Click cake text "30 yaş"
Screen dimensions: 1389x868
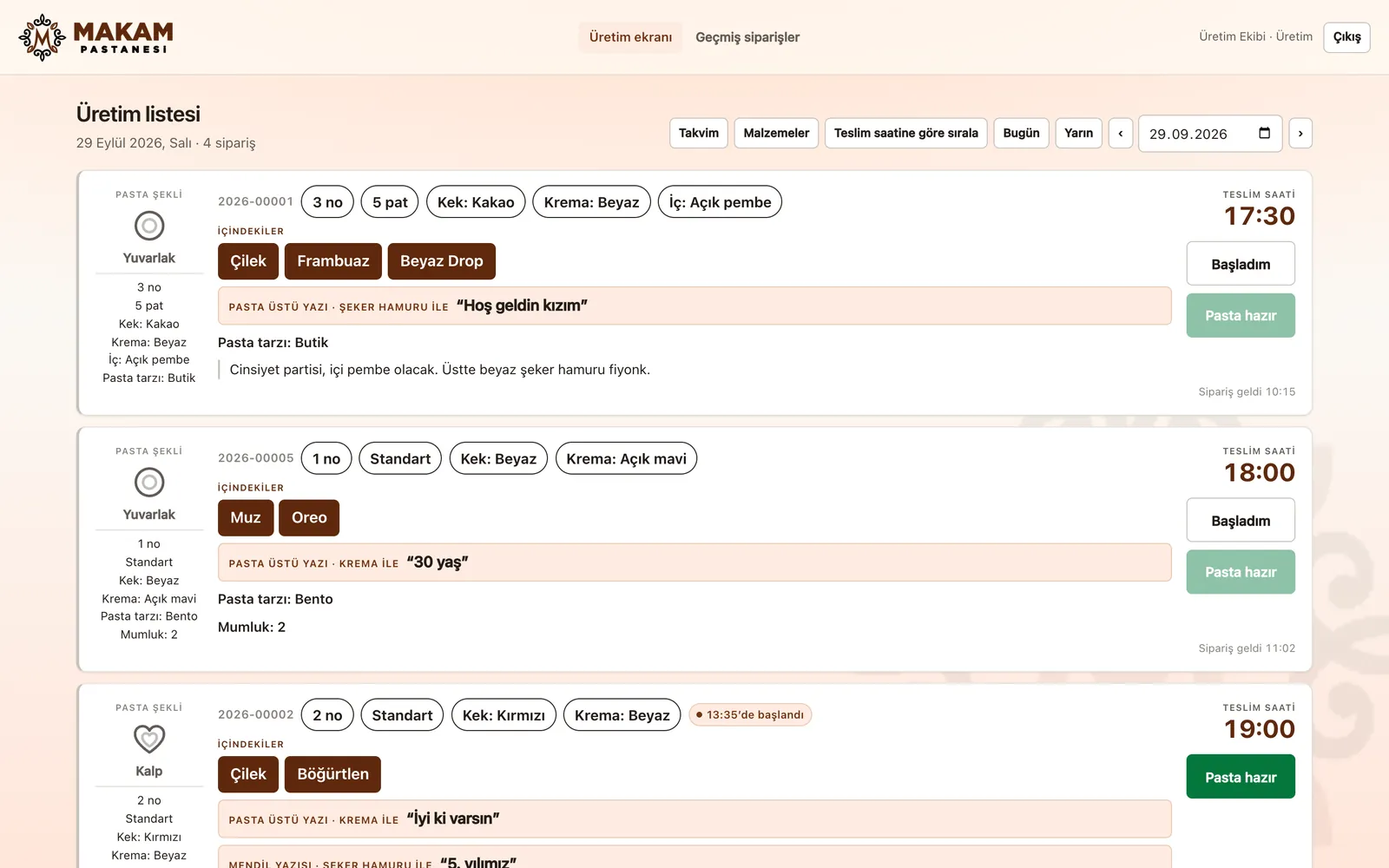[438, 562]
